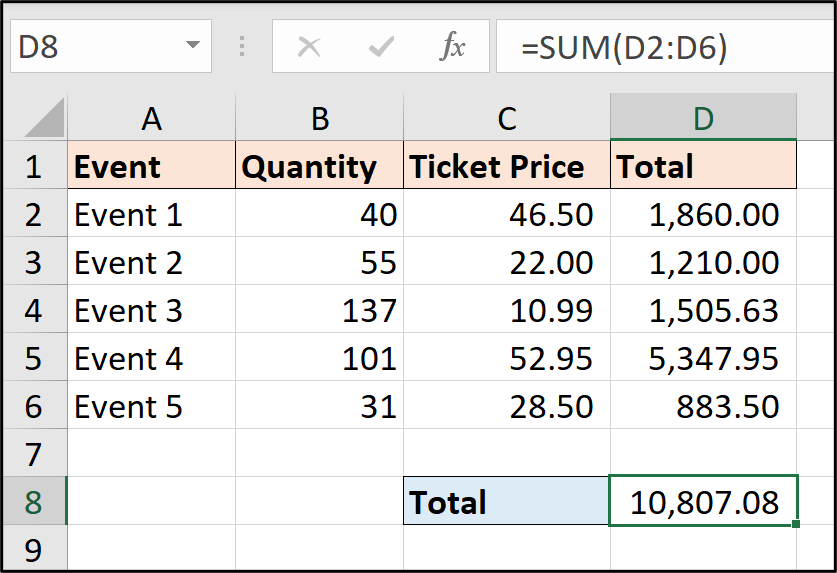Select column A header
Screen dimensions: 837x573
click(152, 117)
